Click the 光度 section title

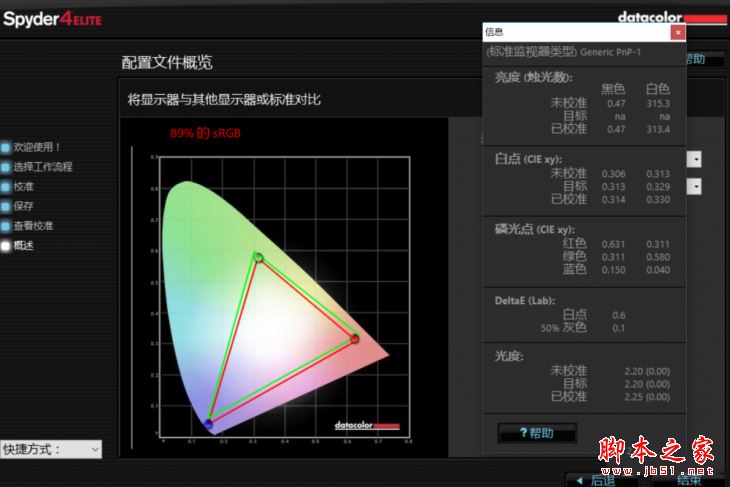click(509, 356)
